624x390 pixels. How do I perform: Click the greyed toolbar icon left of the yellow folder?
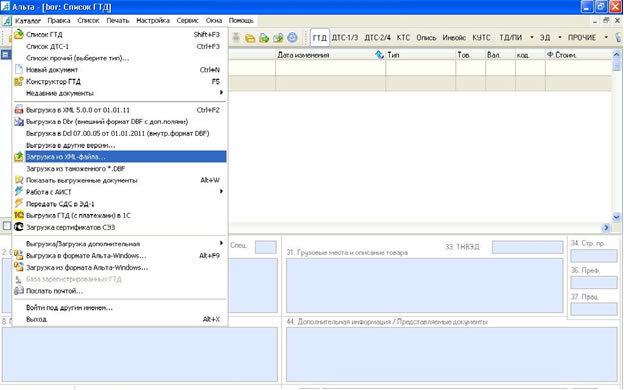[236, 37]
